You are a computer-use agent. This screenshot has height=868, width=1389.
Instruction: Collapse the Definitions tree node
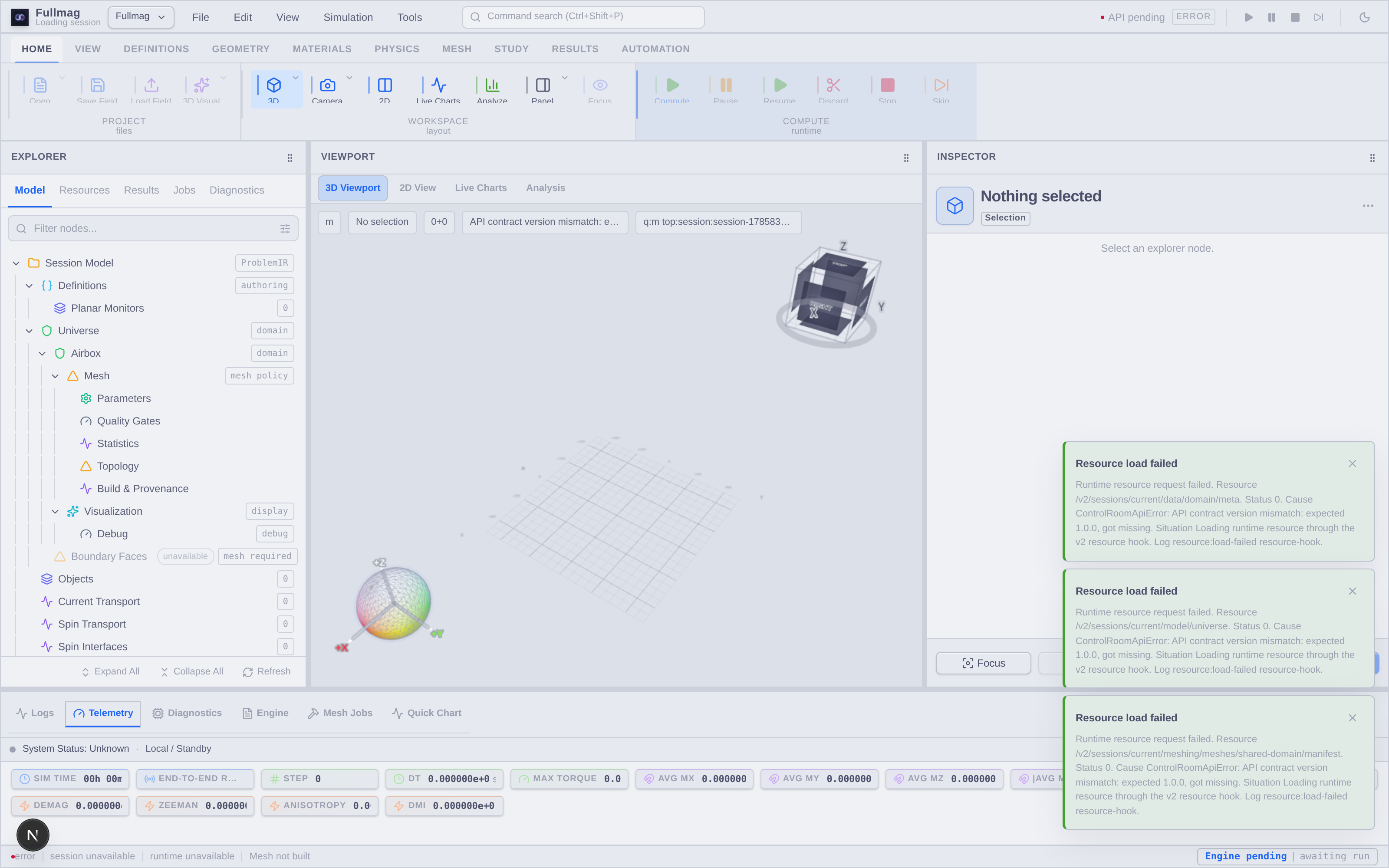(29, 286)
